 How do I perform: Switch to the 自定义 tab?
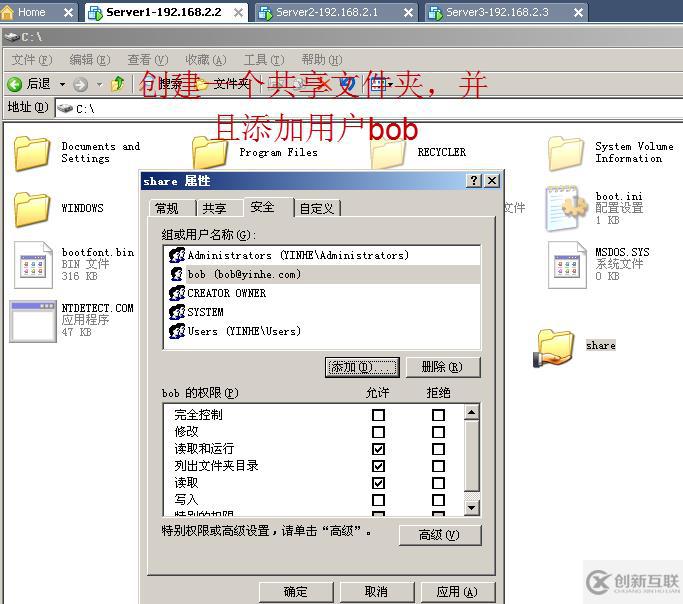(x=318, y=208)
